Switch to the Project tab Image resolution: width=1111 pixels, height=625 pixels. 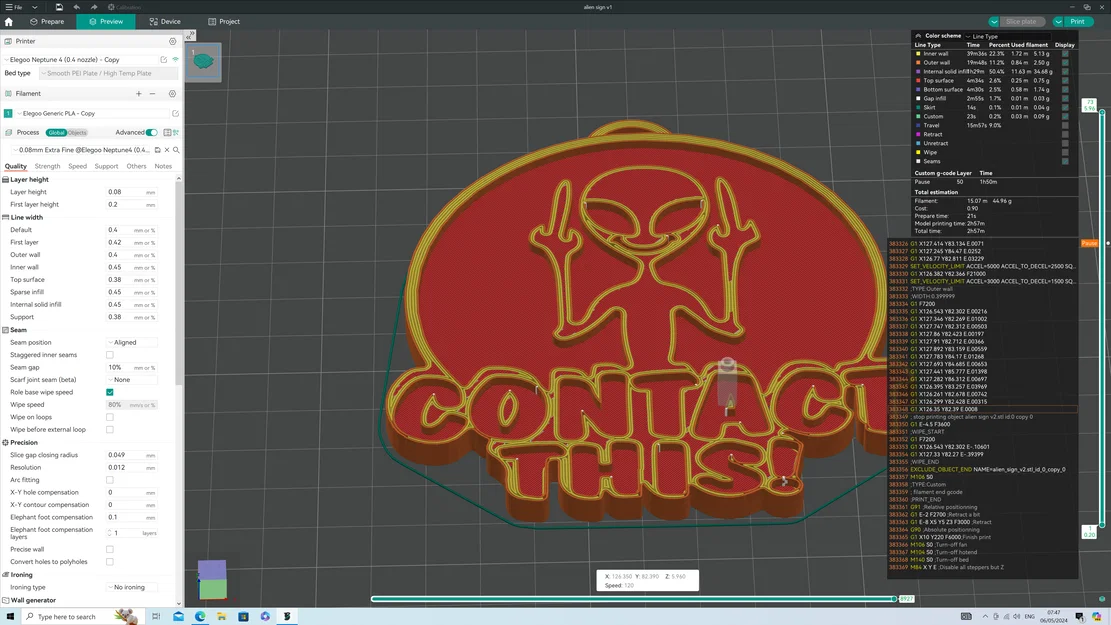224,22
